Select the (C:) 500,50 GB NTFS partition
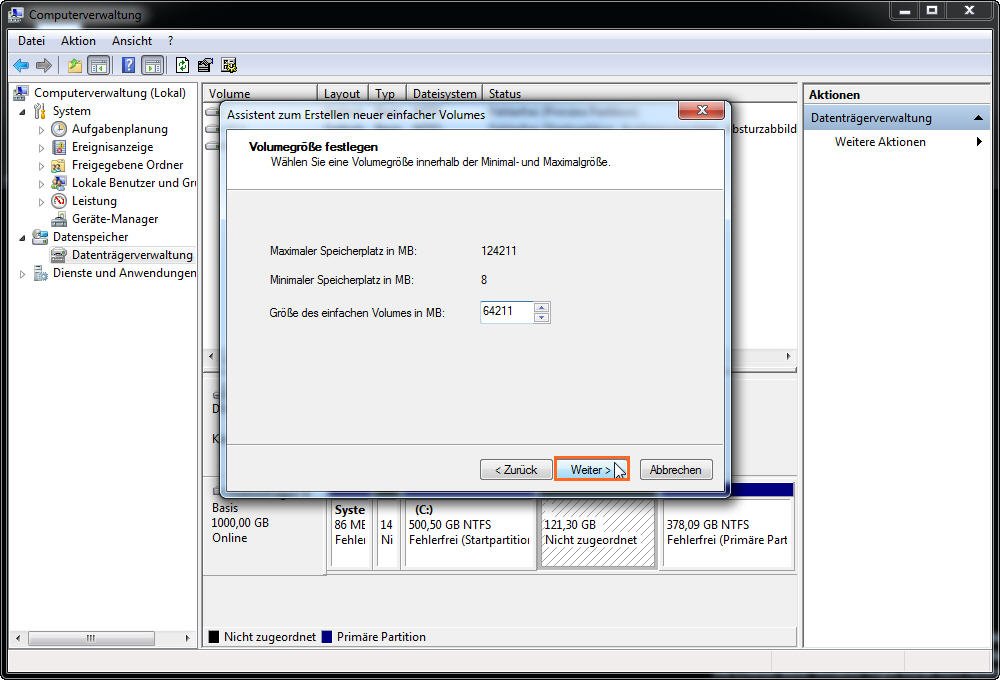The width and height of the screenshot is (1000, 680). tap(469, 533)
